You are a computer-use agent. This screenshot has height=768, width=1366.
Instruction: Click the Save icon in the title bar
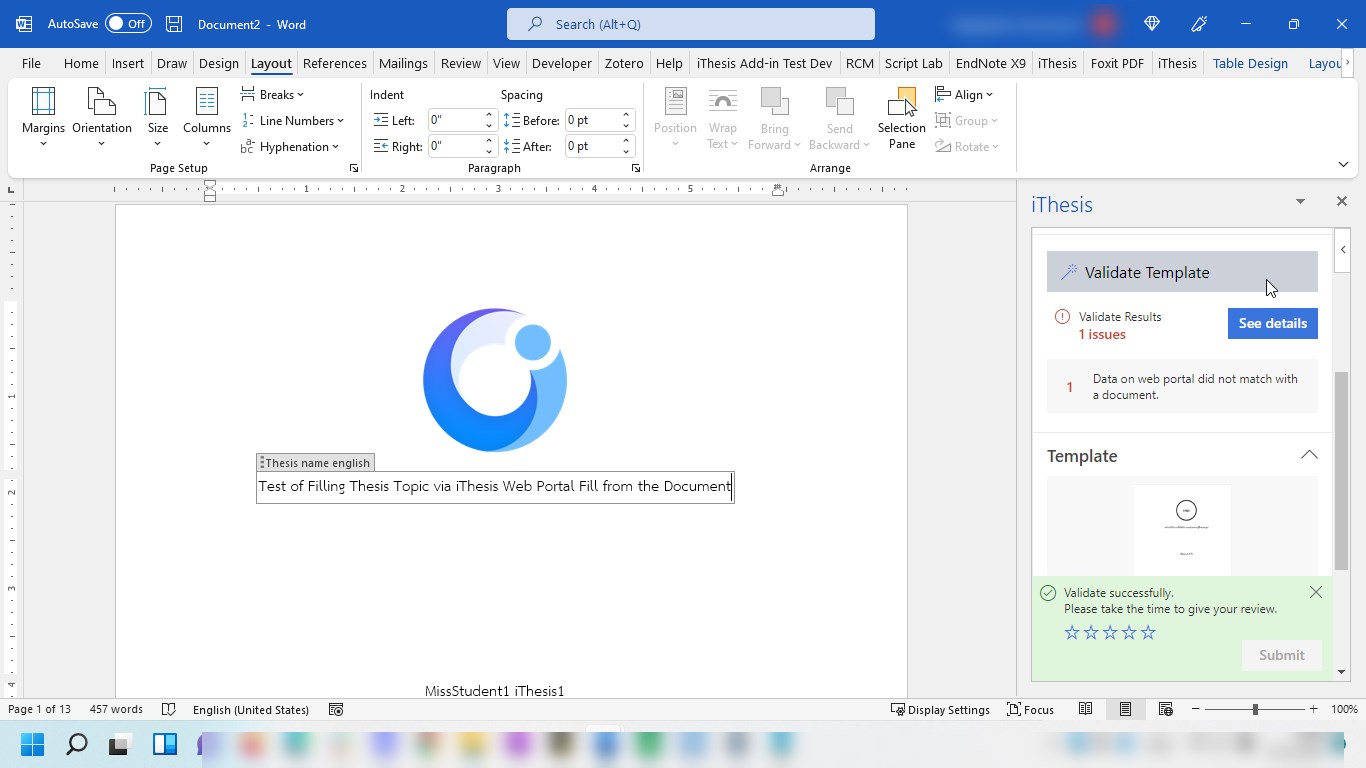click(x=174, y=24)
